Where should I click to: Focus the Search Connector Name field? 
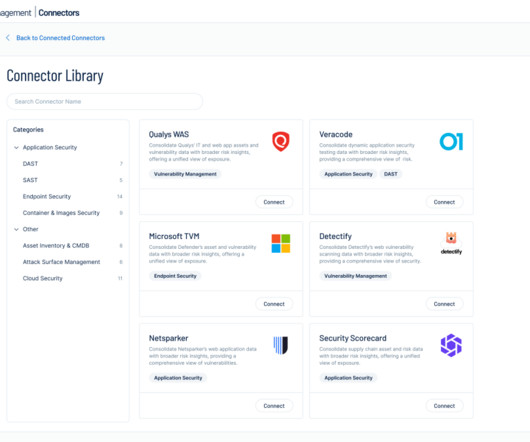105,101
